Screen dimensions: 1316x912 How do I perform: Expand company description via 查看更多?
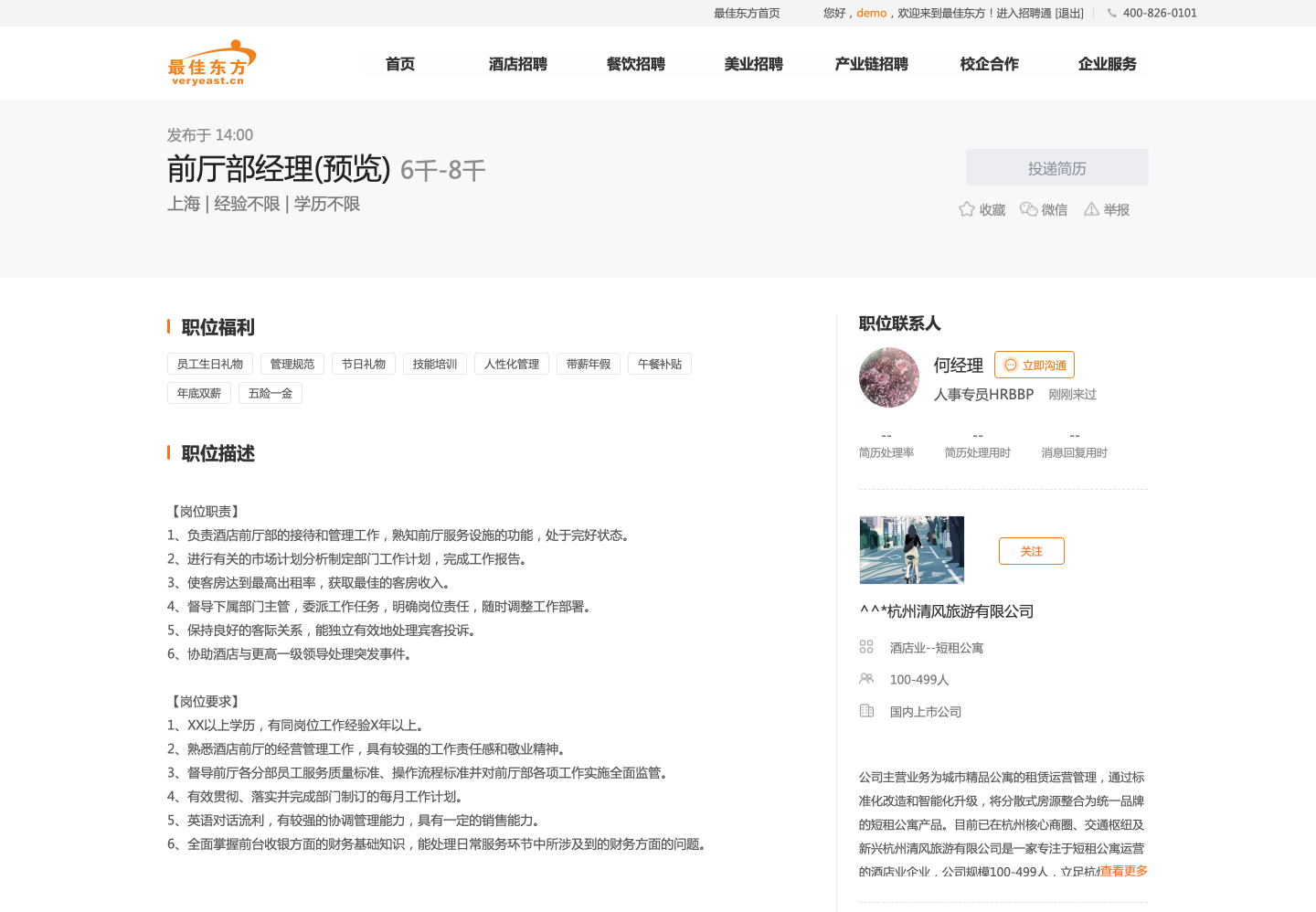[x=1123, y=871]
